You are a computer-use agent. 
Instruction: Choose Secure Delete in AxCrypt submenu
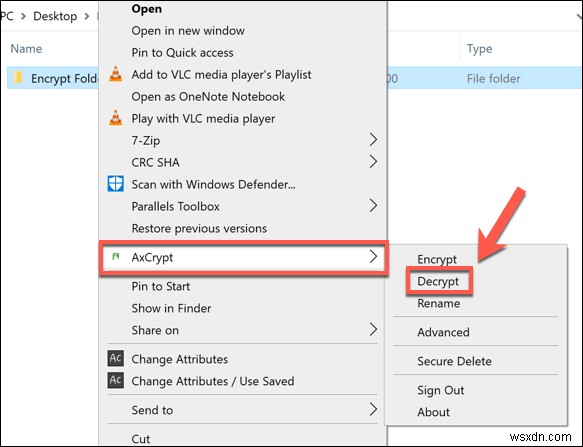454,361
